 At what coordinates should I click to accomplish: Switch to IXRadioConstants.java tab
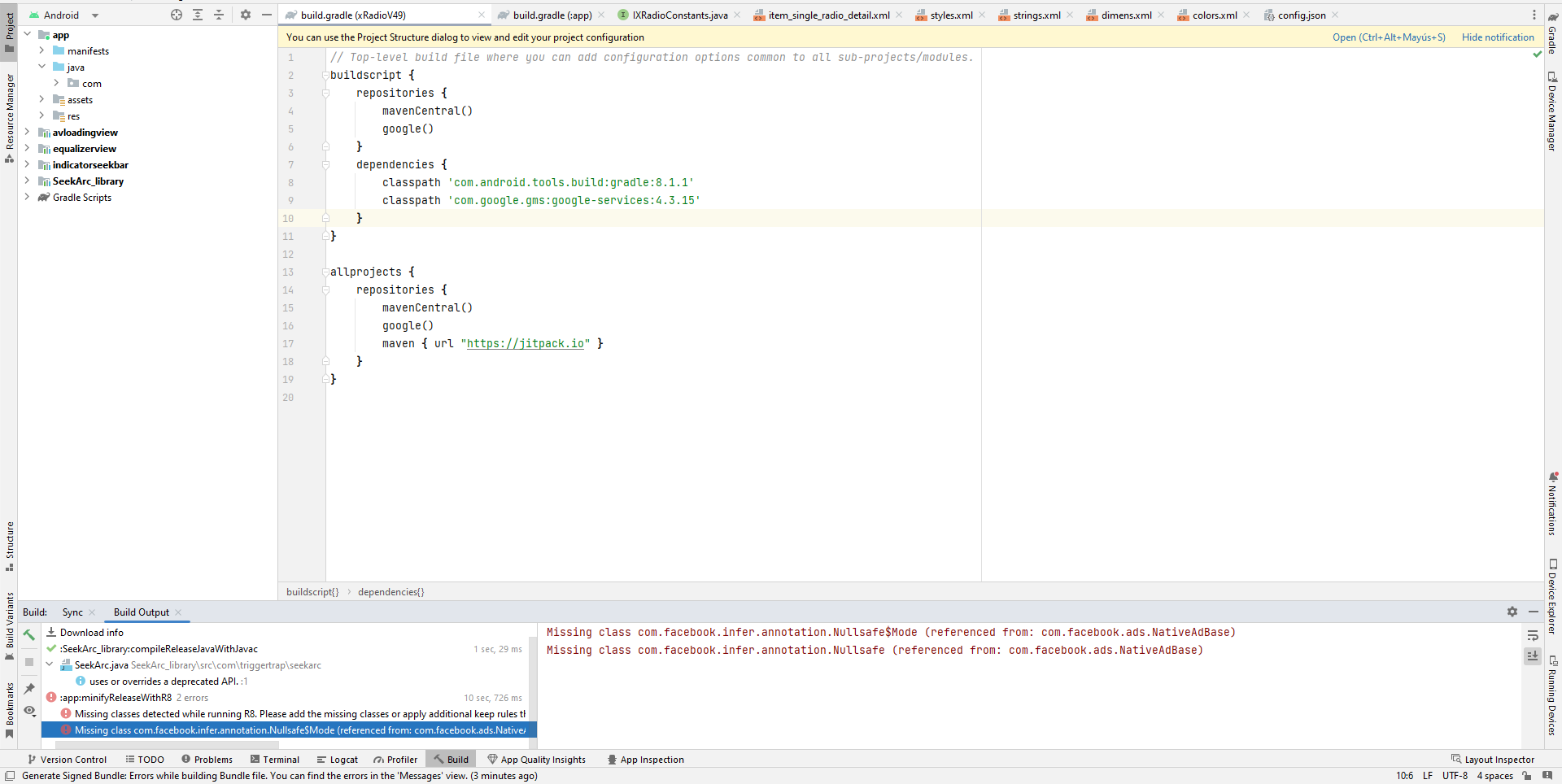(x=679, y=15)
